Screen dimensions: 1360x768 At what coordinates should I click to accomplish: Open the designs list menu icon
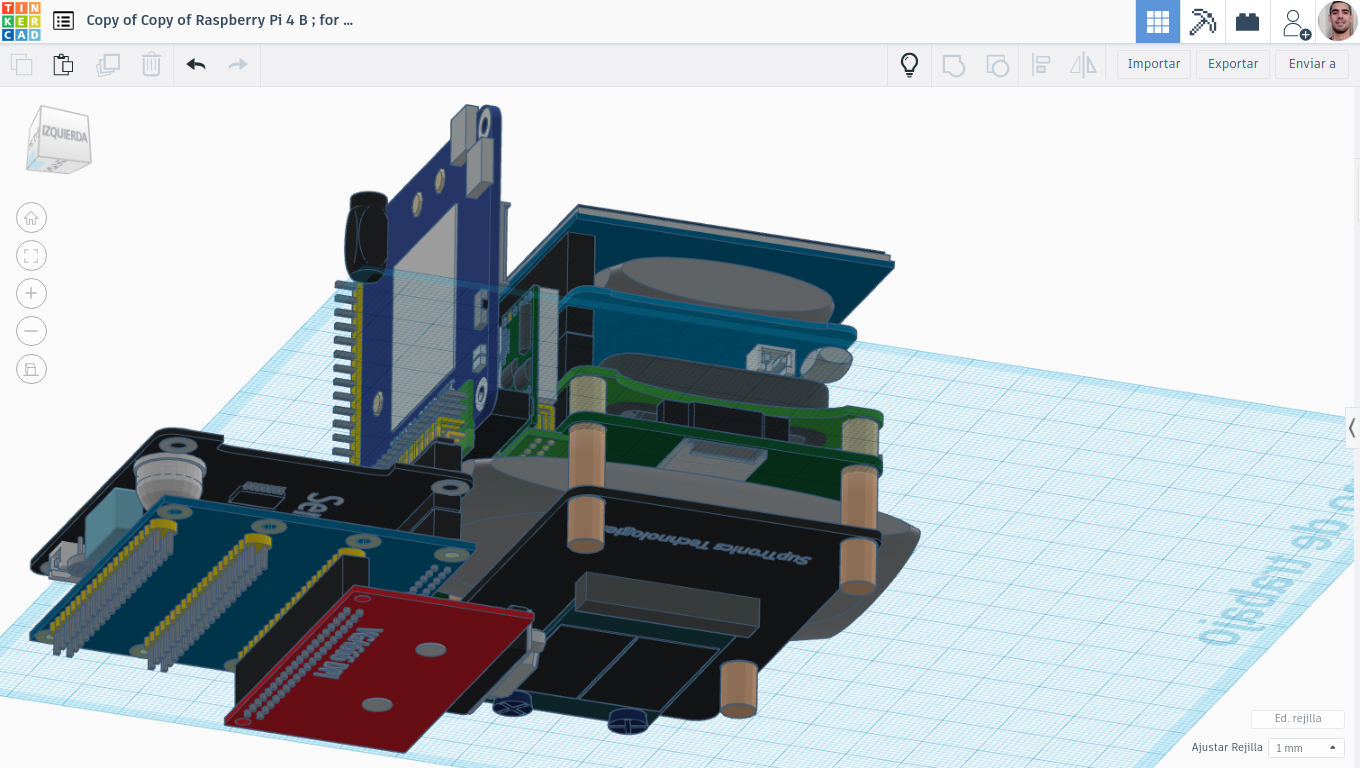coord(63,20)
